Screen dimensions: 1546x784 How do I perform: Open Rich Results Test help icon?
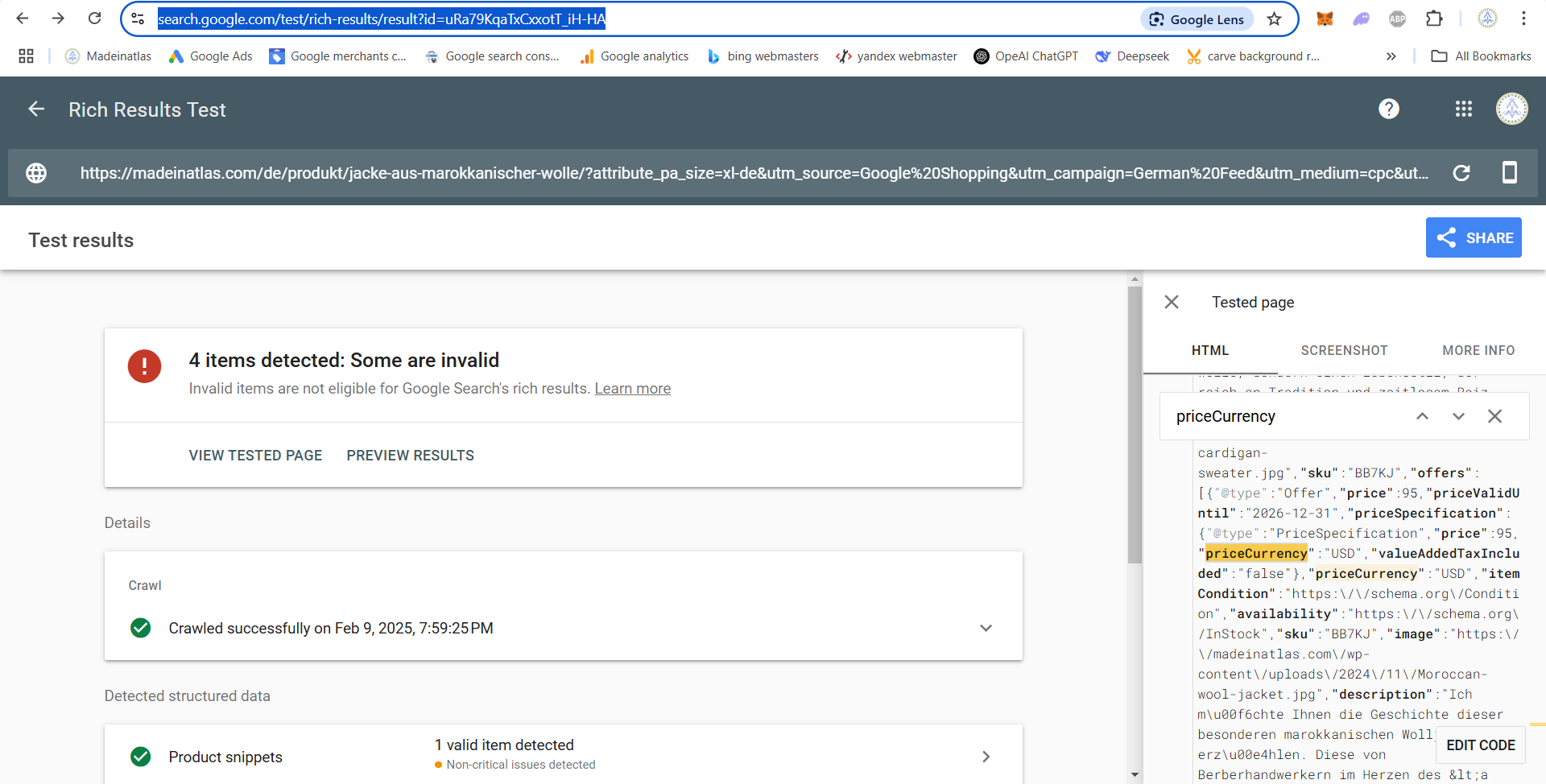1389,109
